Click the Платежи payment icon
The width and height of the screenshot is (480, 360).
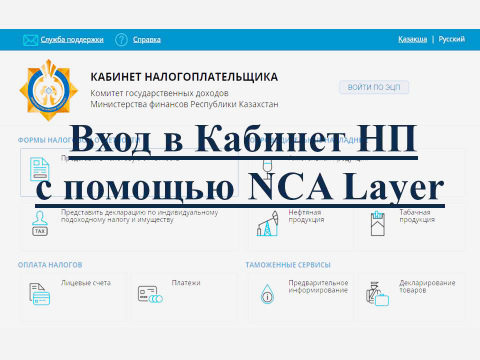150,294
